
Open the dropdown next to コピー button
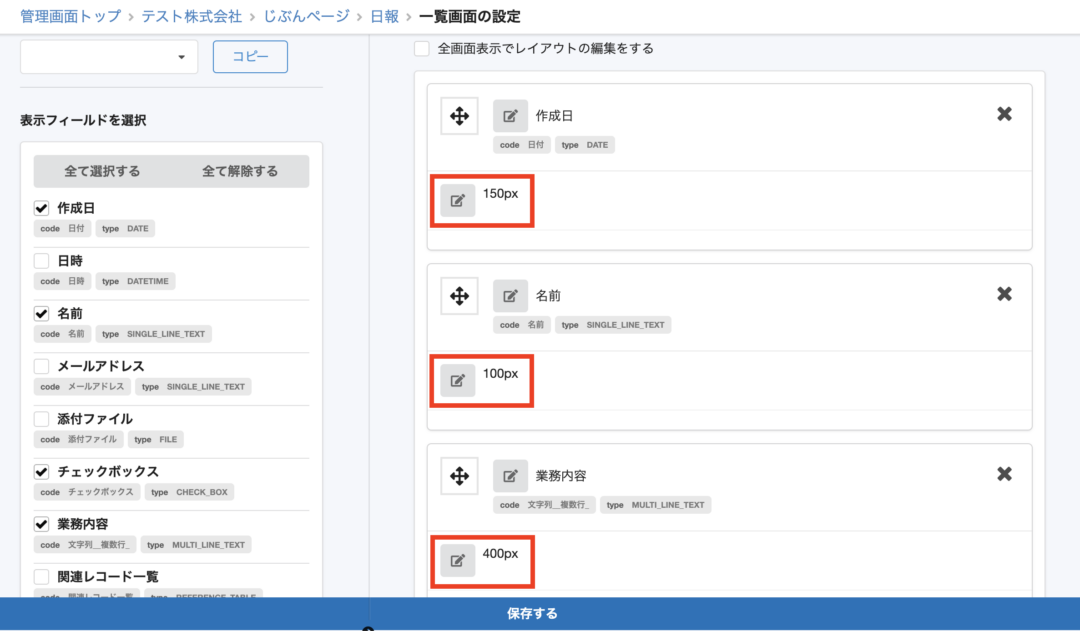pyautogui.click(x=109, y=57)
